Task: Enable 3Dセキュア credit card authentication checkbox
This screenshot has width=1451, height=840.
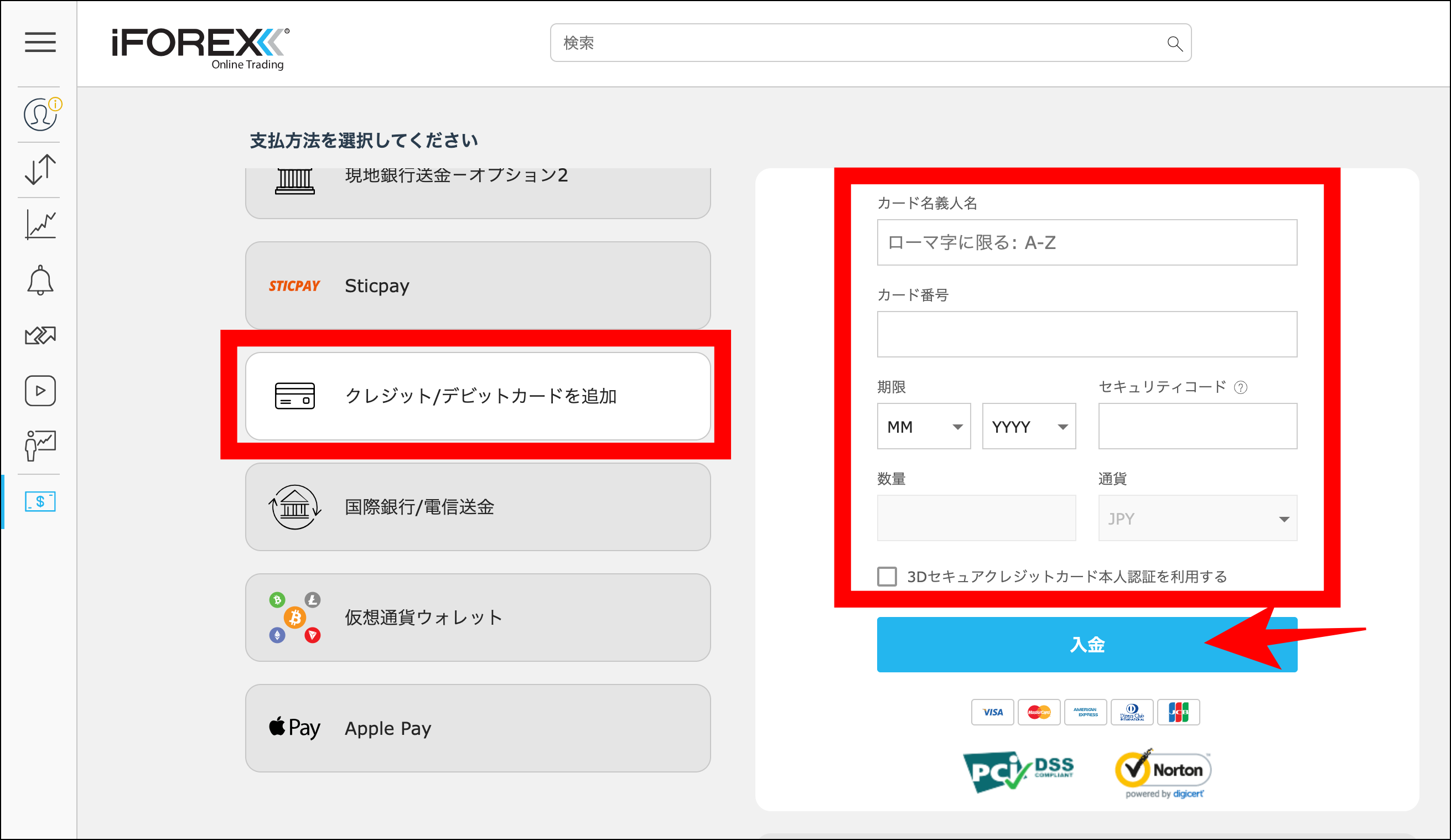Action: coord(887,576)
